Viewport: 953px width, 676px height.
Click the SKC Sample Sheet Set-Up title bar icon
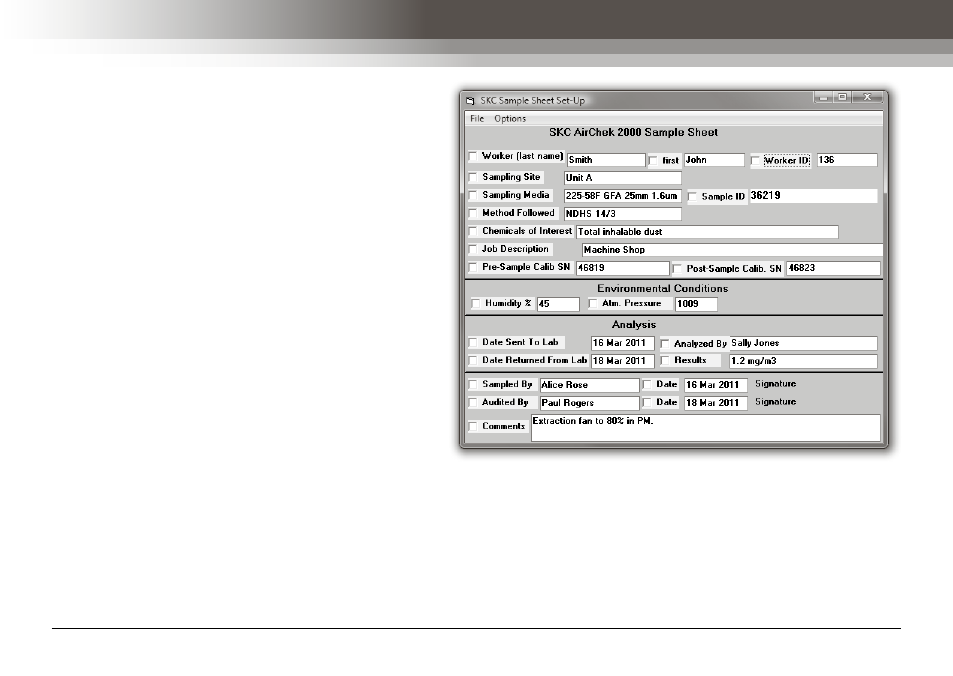[470, 101]
